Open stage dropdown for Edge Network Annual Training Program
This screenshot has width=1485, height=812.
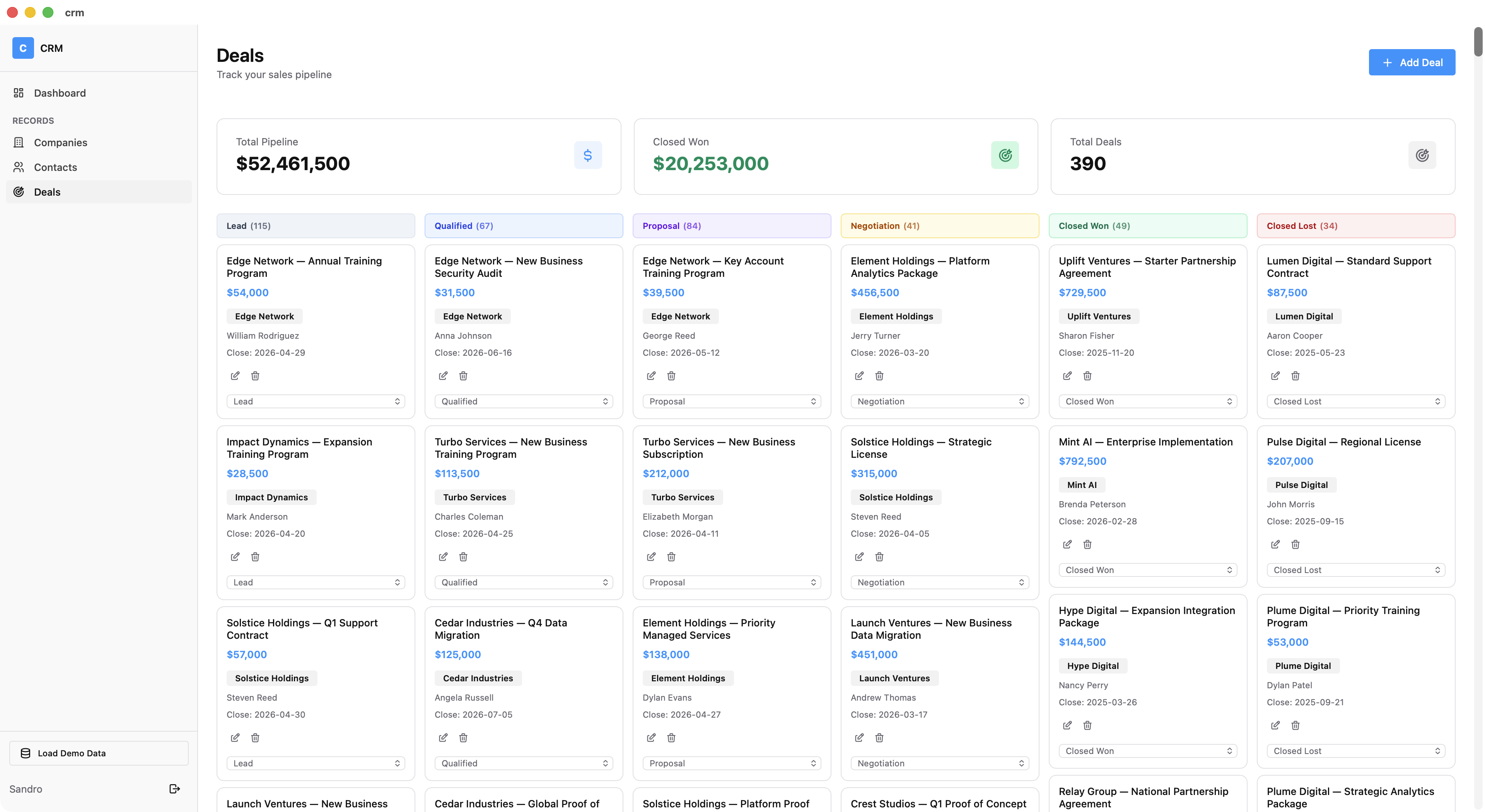(315, 401)
